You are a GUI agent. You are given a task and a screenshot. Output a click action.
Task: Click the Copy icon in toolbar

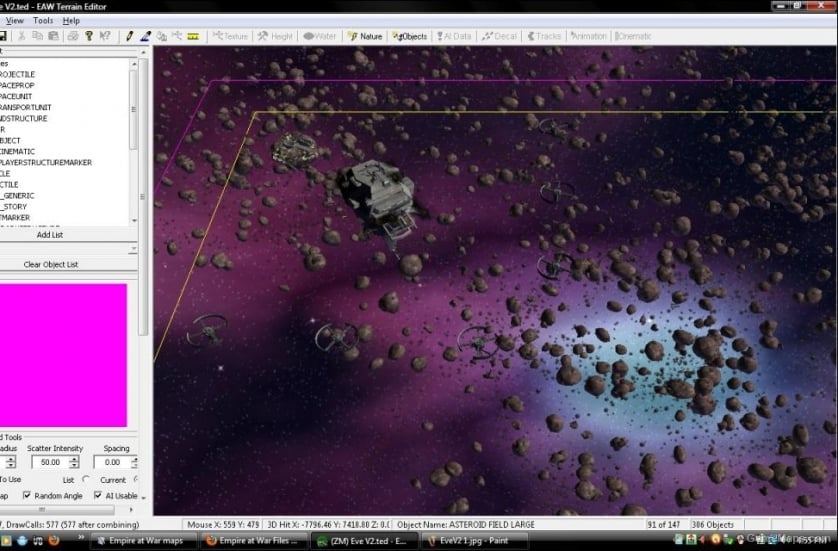tap(37, 36)
